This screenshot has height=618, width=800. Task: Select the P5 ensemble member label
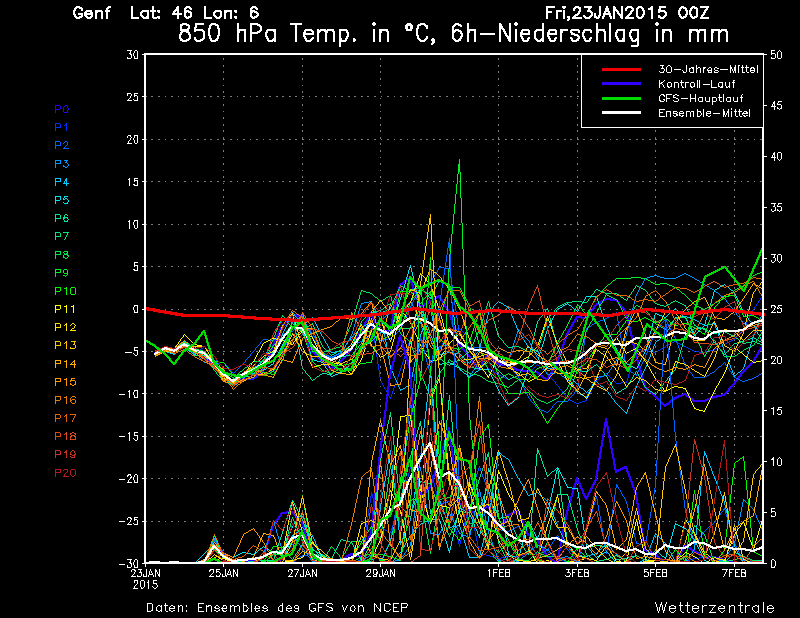tap(62, 200)
